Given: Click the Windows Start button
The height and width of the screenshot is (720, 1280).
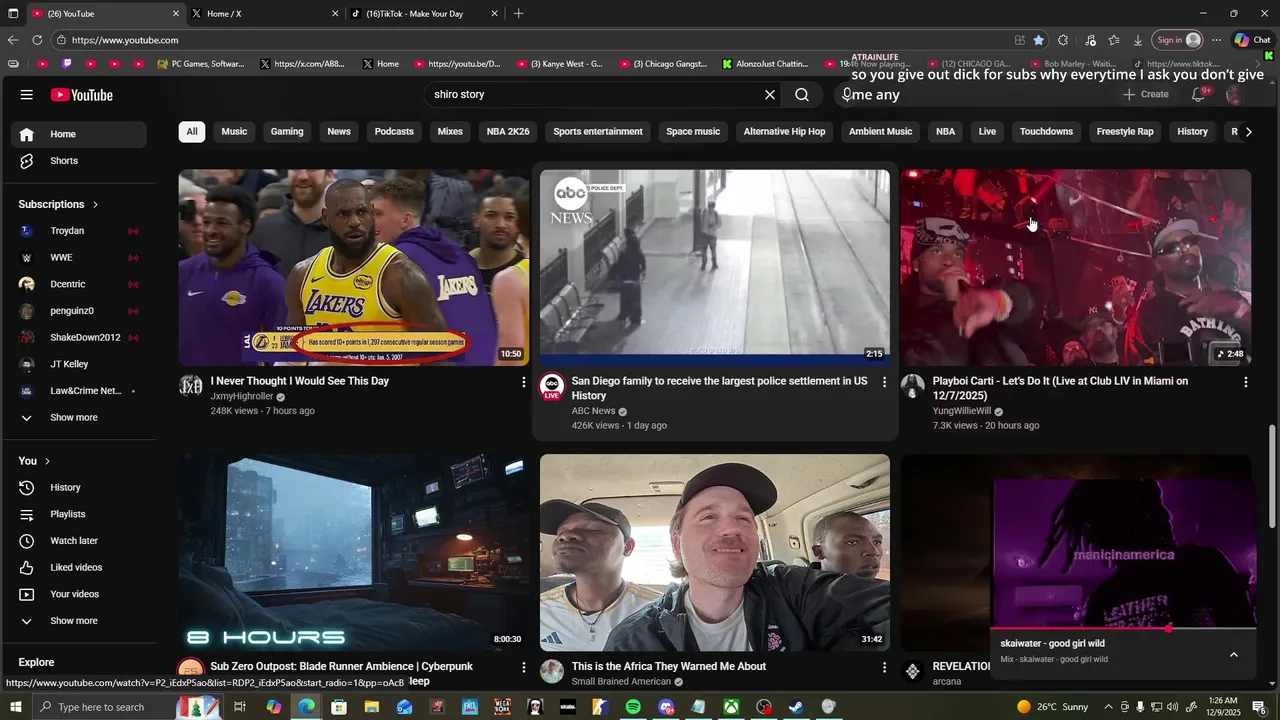Looking at the screenshot, I should coord(16,707).
